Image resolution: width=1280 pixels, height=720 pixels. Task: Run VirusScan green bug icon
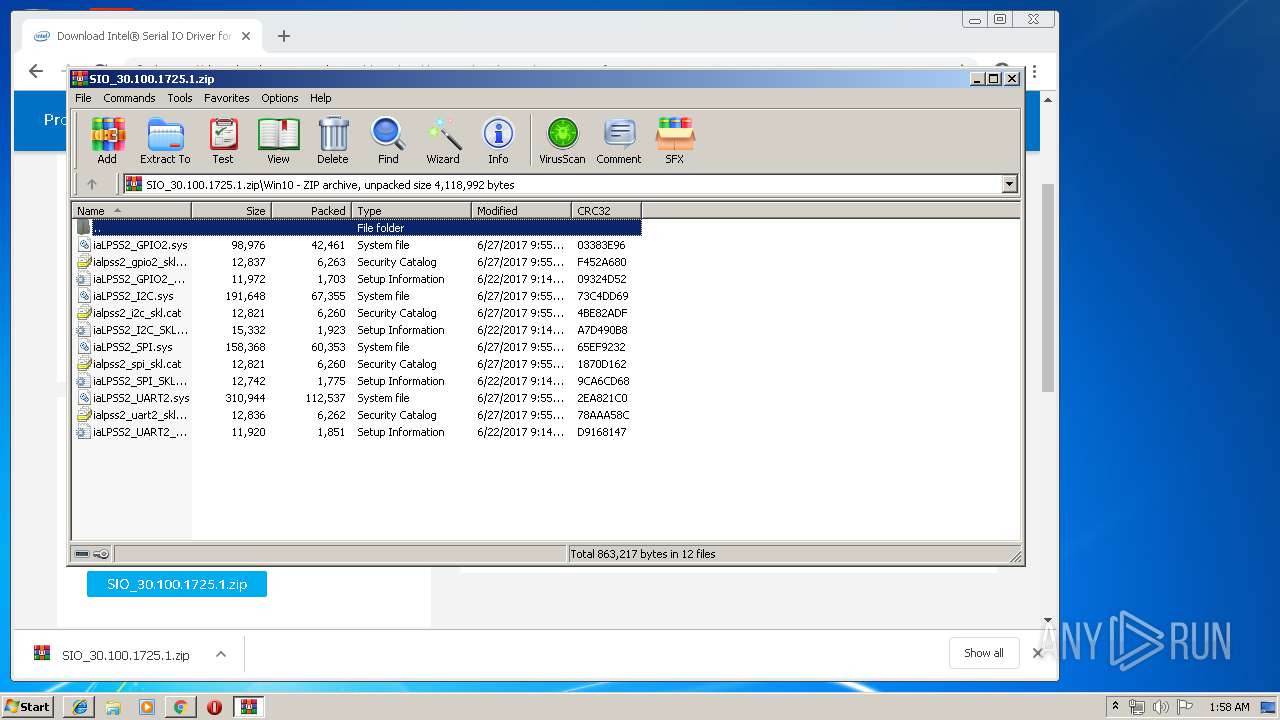tap(562, 140)
